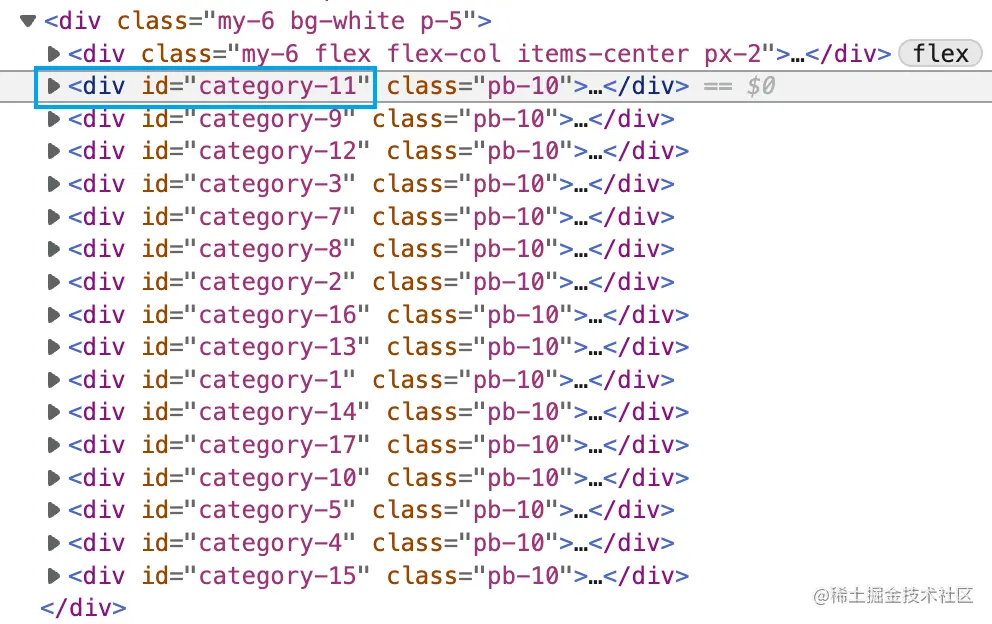Image resolution: width=992 pixels, height=624 pixels.
Task: Expand the category-17 div node
Action: (54, 445)
